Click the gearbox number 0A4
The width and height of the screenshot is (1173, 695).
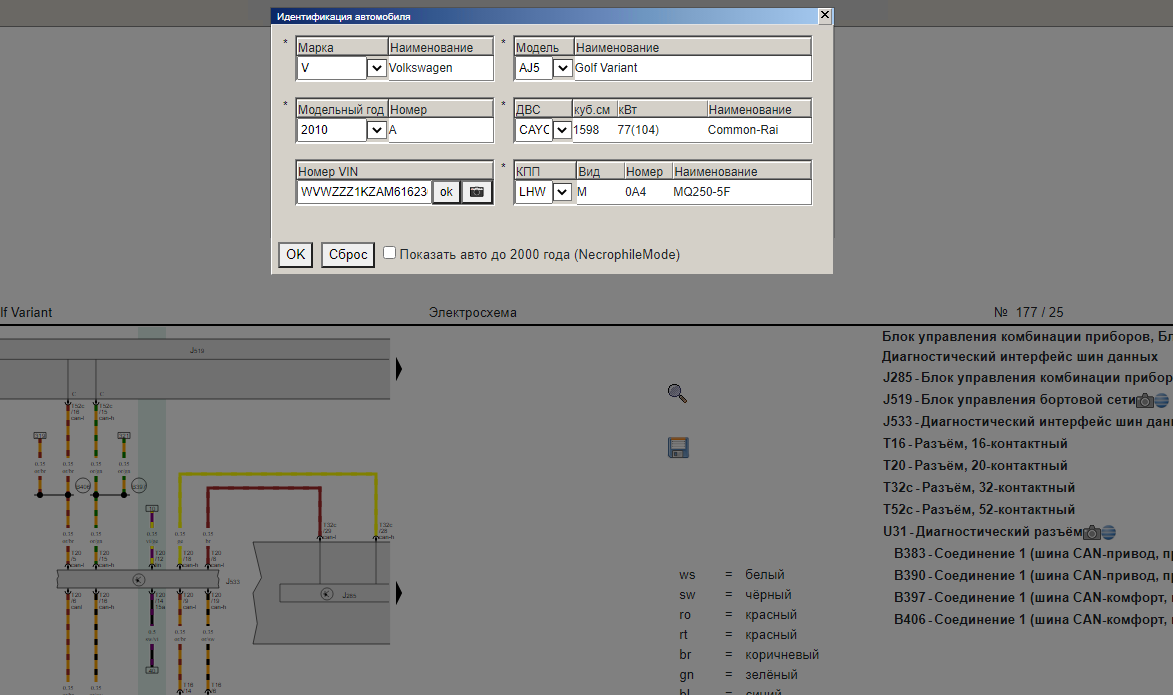coord(635,192)
